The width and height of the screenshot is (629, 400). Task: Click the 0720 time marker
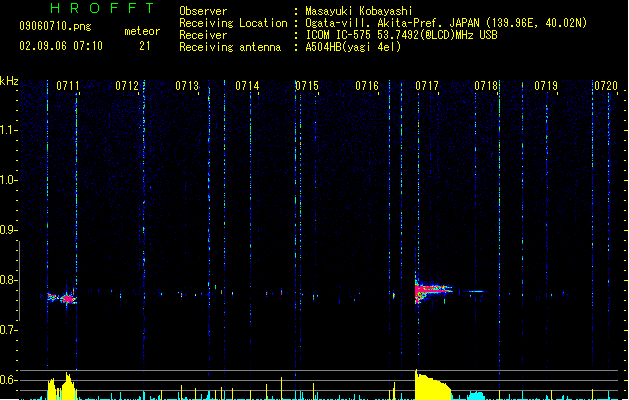(606, 86)
